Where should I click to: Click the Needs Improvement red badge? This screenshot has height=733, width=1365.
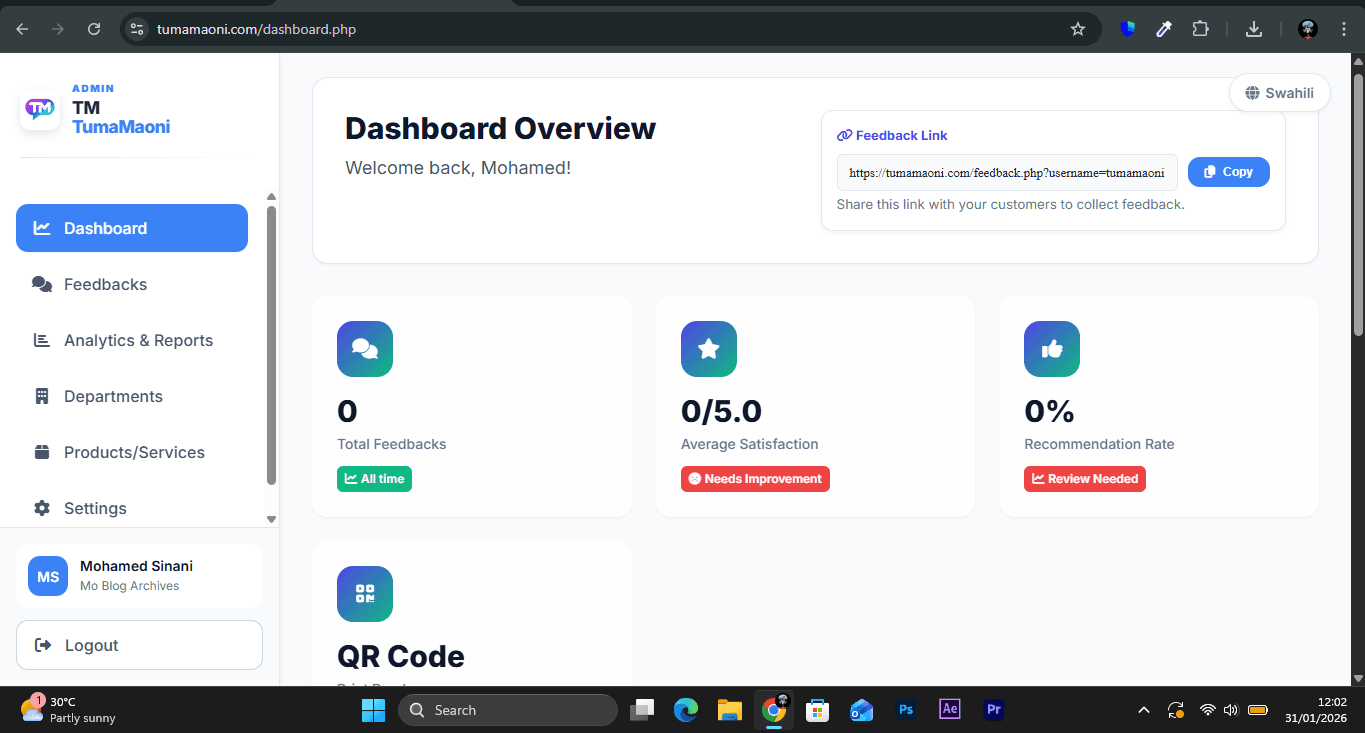tap(755, 478)
